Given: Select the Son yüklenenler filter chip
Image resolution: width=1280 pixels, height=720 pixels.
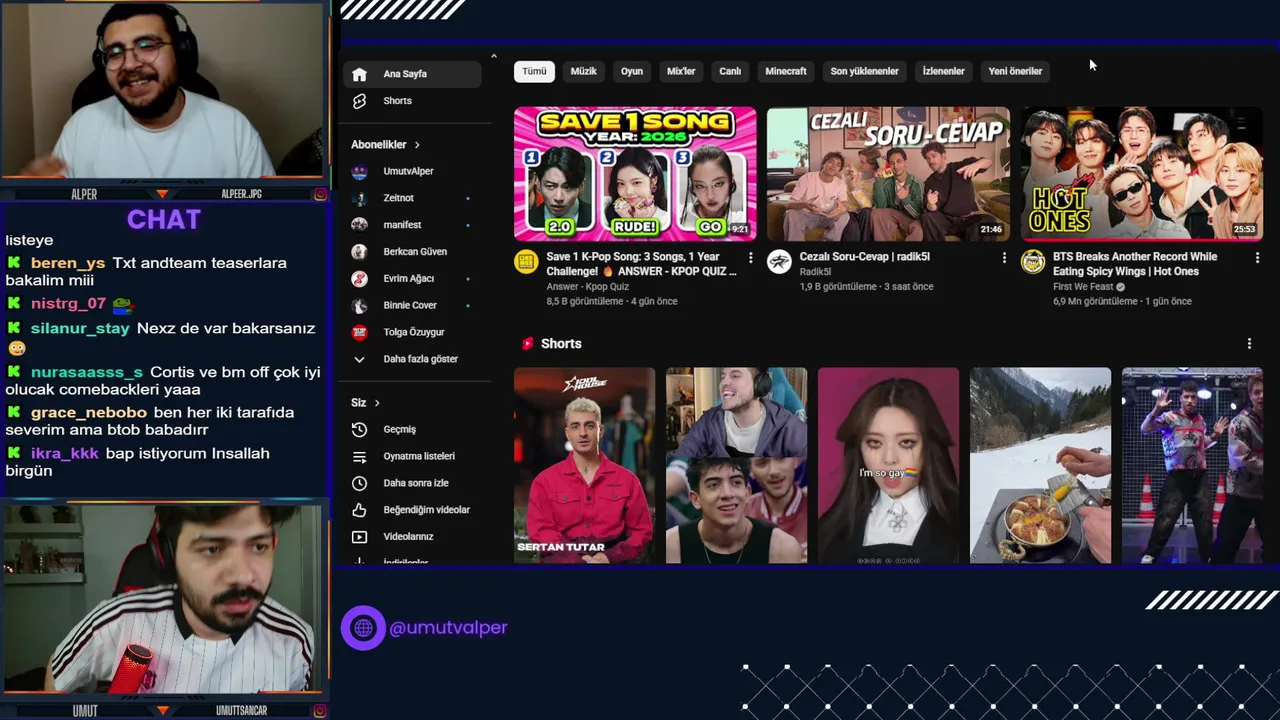Looking at the screenshot, I should 864,71.
